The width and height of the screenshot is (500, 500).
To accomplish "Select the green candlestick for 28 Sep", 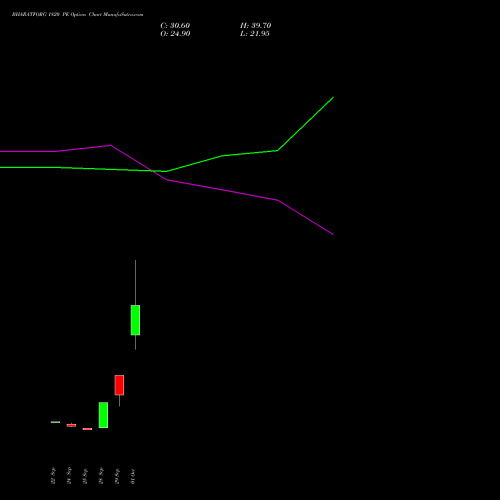I will (103, 415).
